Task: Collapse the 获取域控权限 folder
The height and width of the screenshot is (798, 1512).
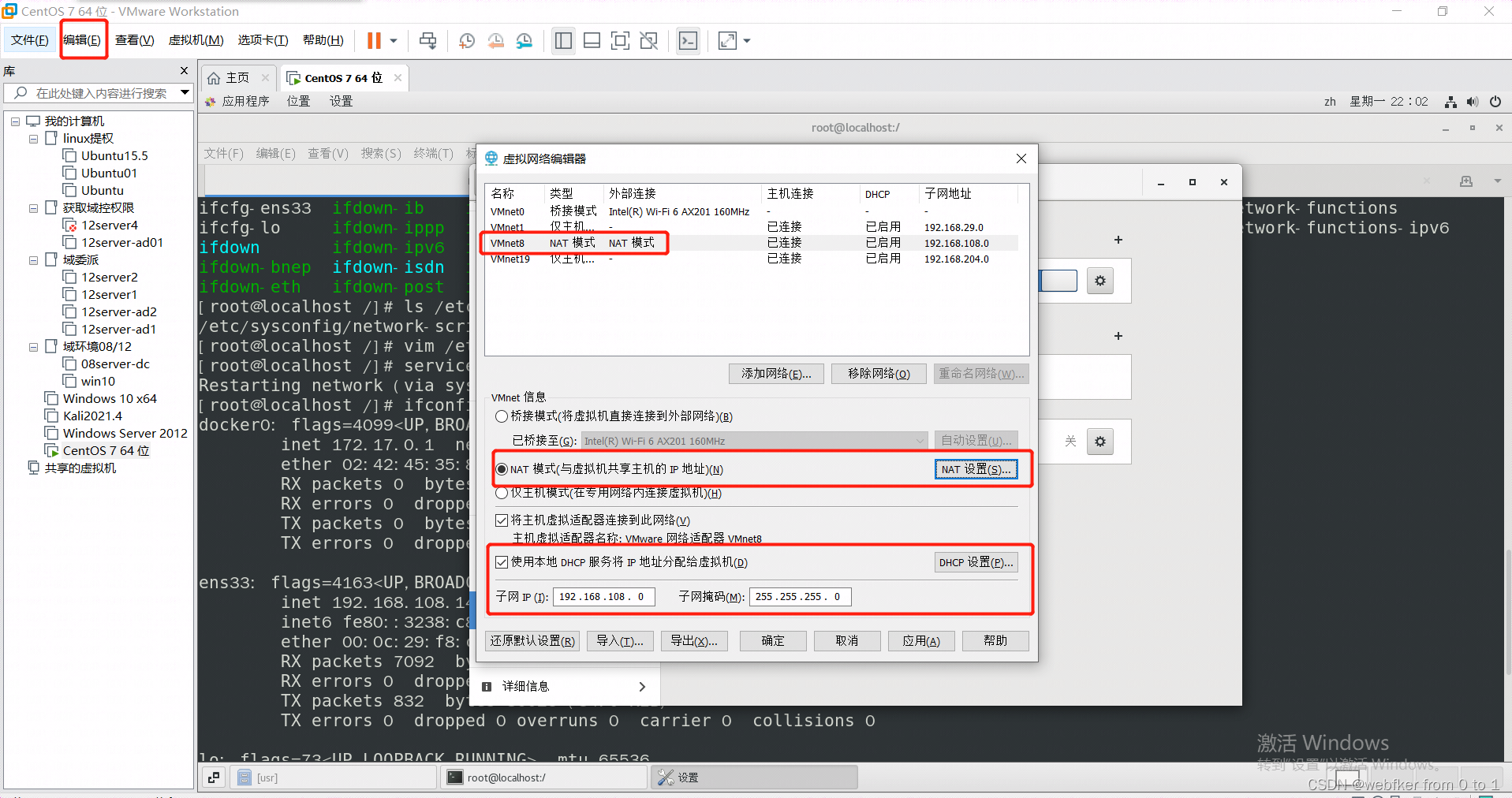Action: click(x=33, y=208)
